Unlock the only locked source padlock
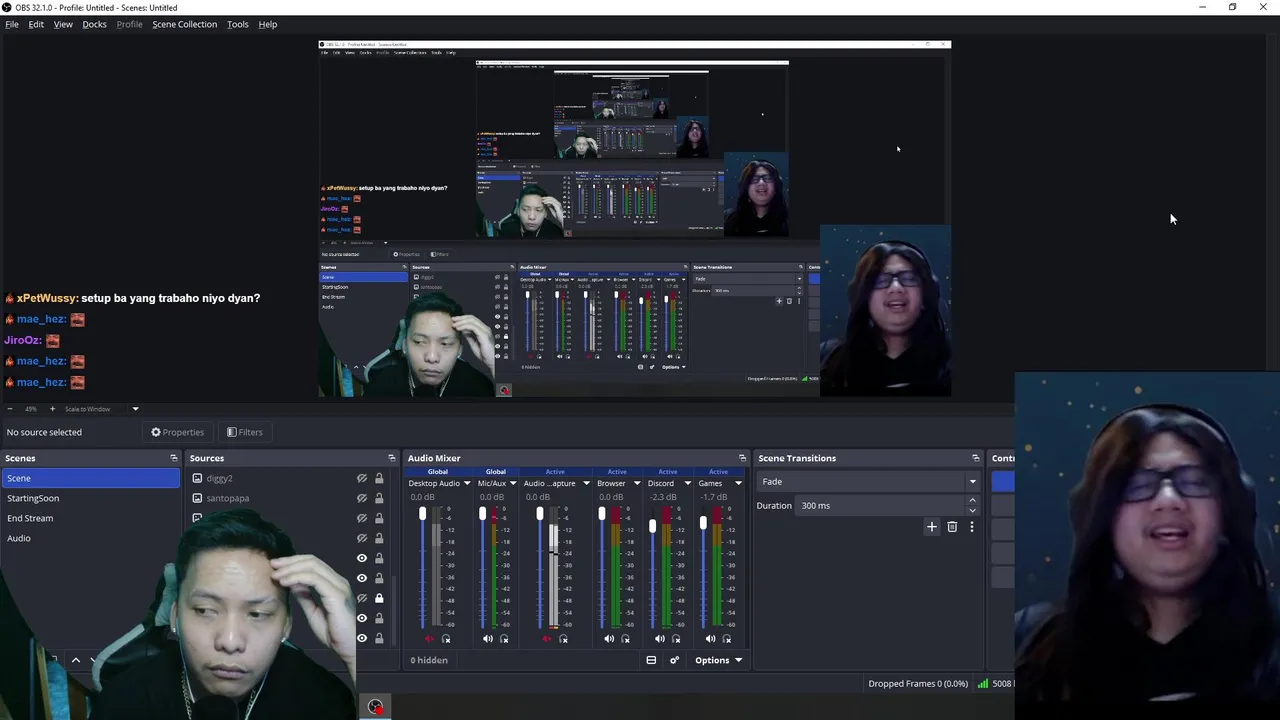This screenshot has width=1280, height=720. (x=379, y=598)
